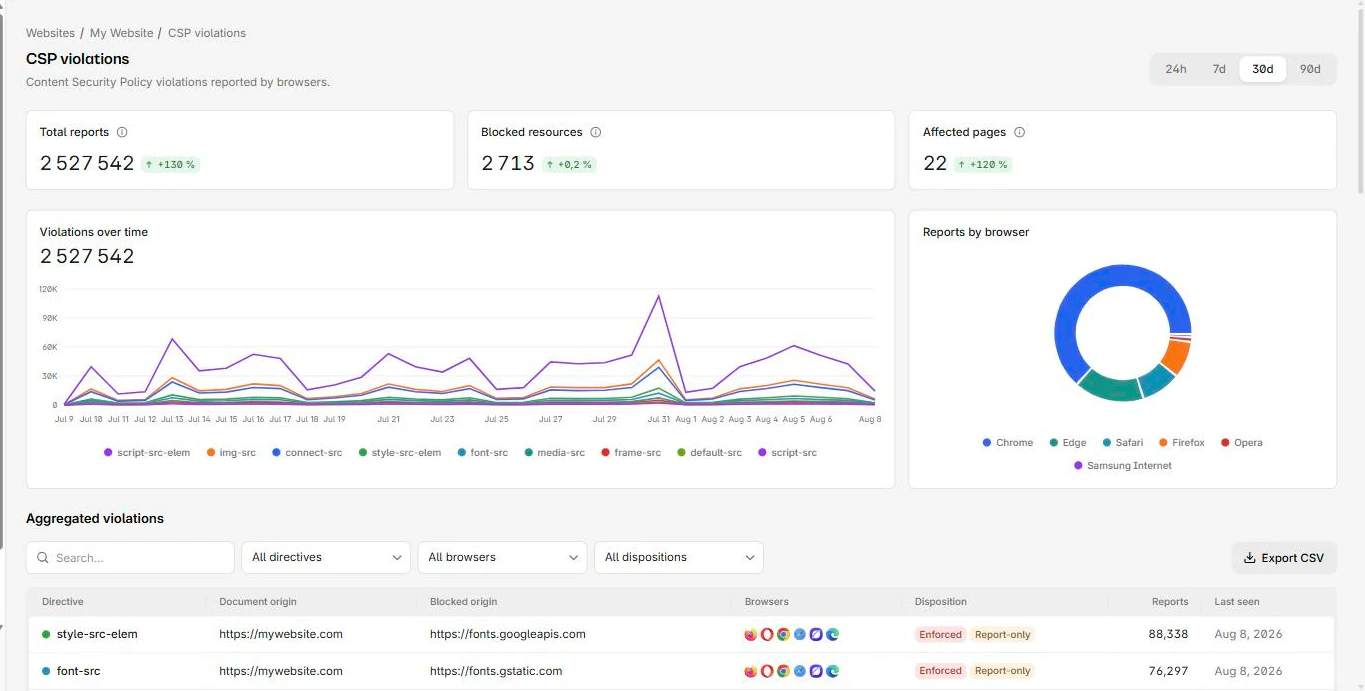Click the Firefox icon in the style-src-elem row
Image resolution: width=1365 pixels, height=691 pixels.
751,634
